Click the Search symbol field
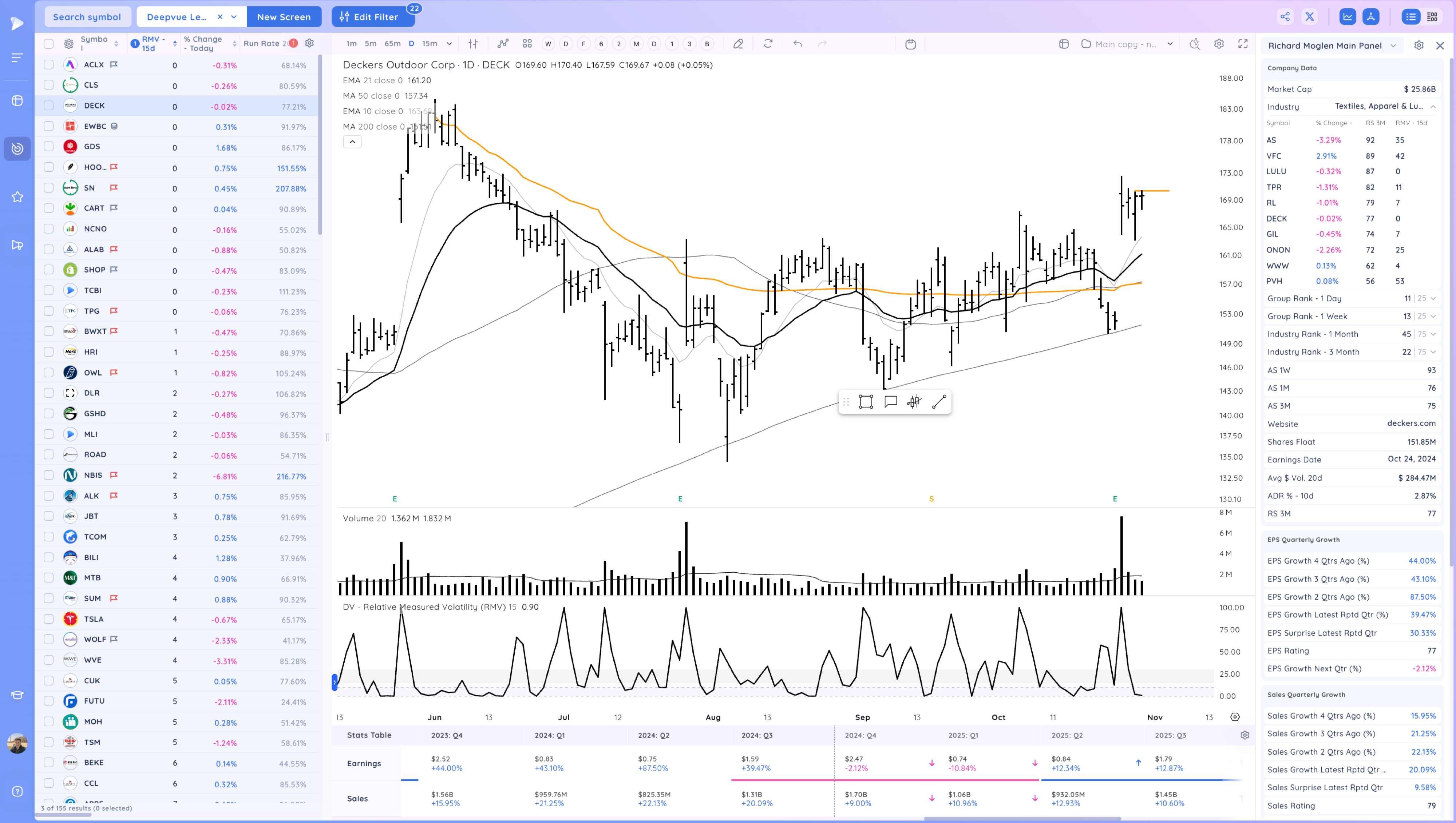The width and height of the screenshot is (1456, 823). [87, 17]
